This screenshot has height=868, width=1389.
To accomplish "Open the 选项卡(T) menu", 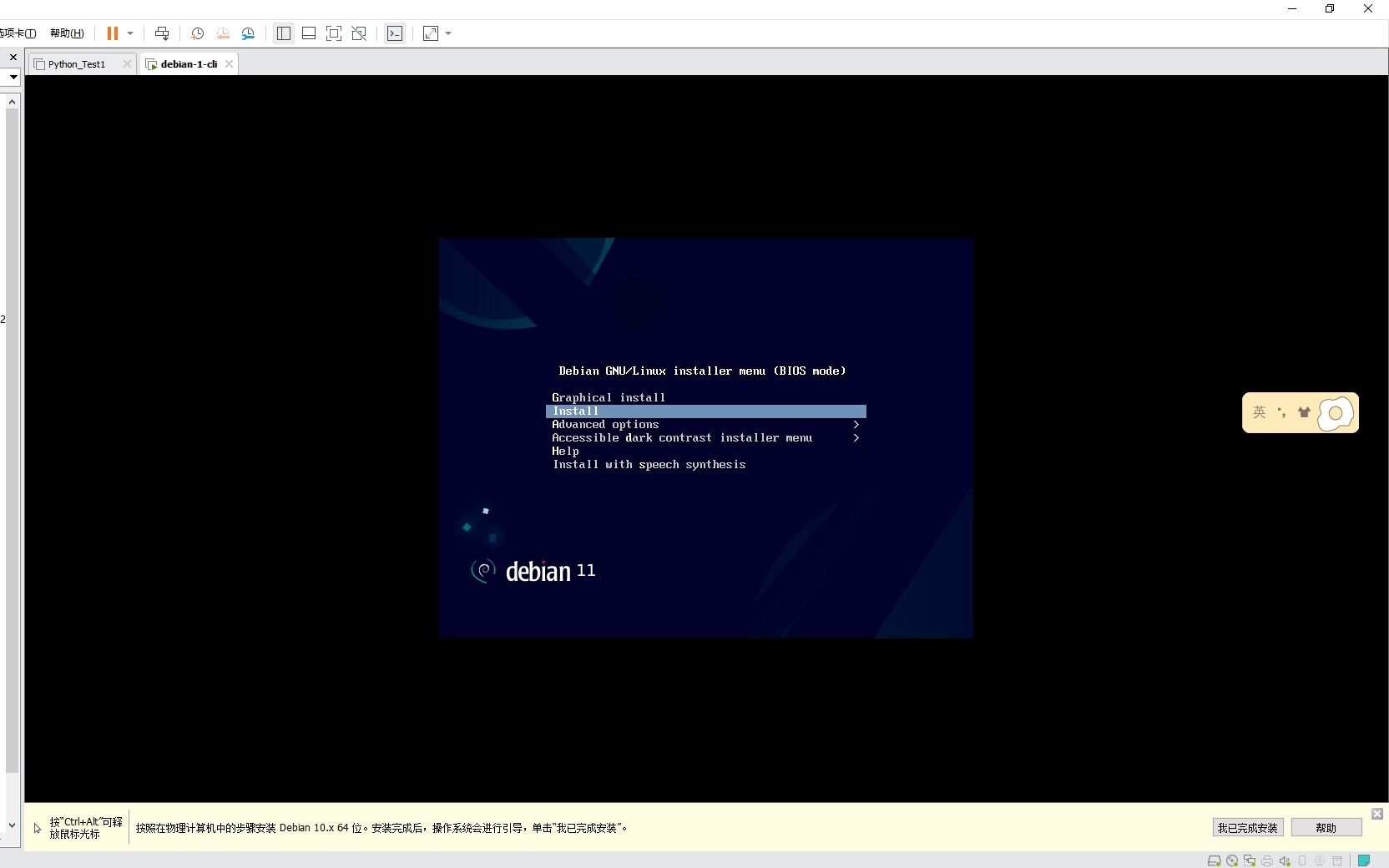I will click(x=18, y=33).
